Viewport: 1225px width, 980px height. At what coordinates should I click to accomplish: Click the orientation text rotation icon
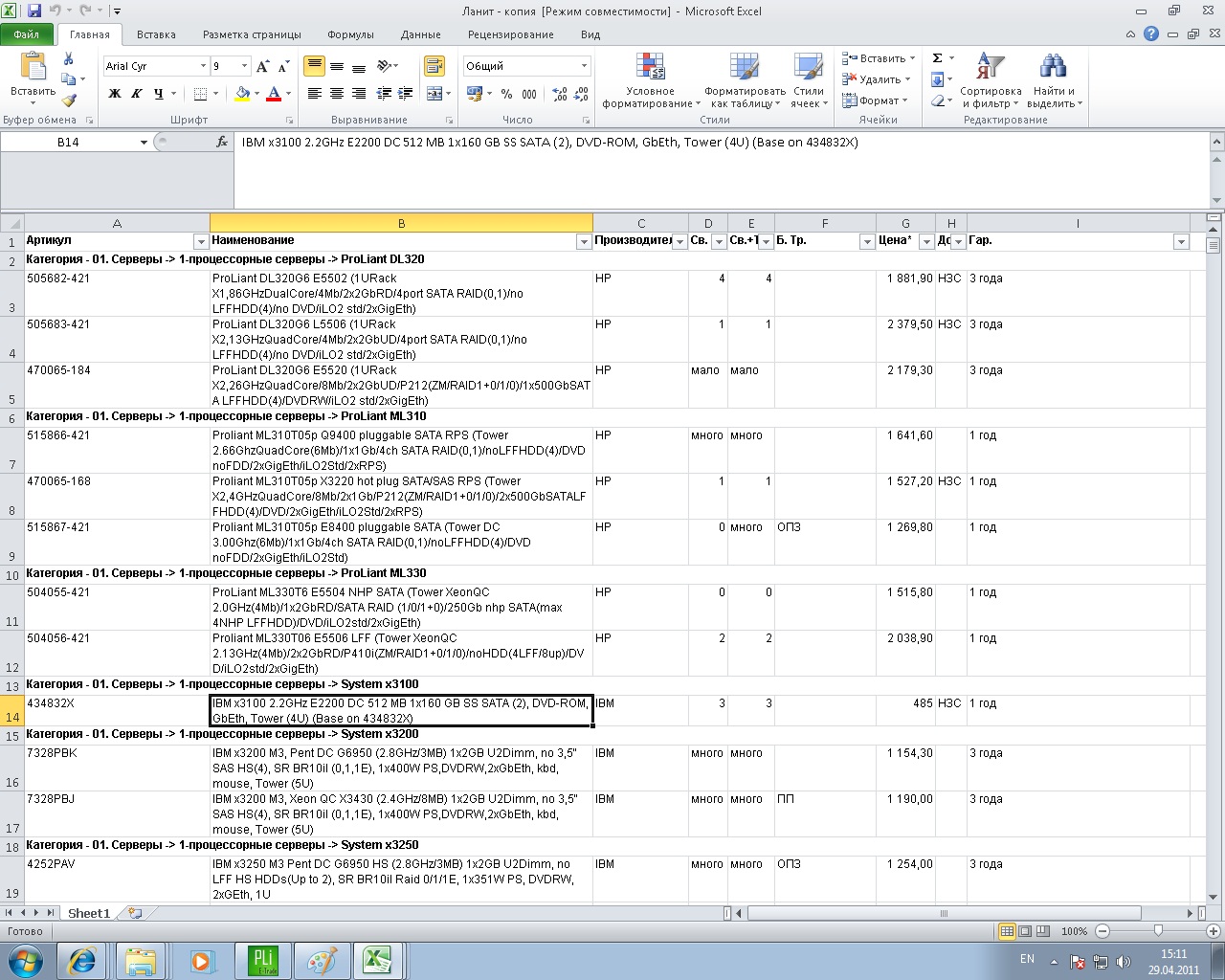(x=384, y=66)
